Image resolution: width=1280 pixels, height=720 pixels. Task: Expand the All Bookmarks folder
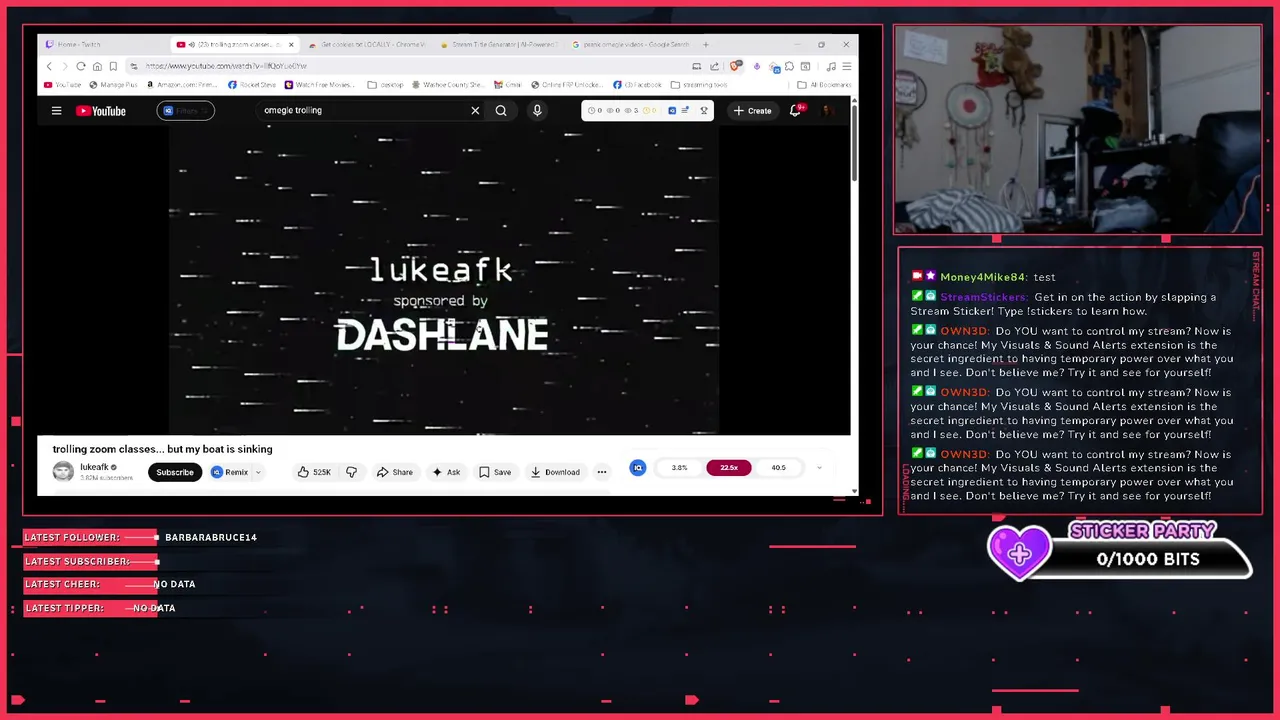pyautogui.click(x=824, y=85)
